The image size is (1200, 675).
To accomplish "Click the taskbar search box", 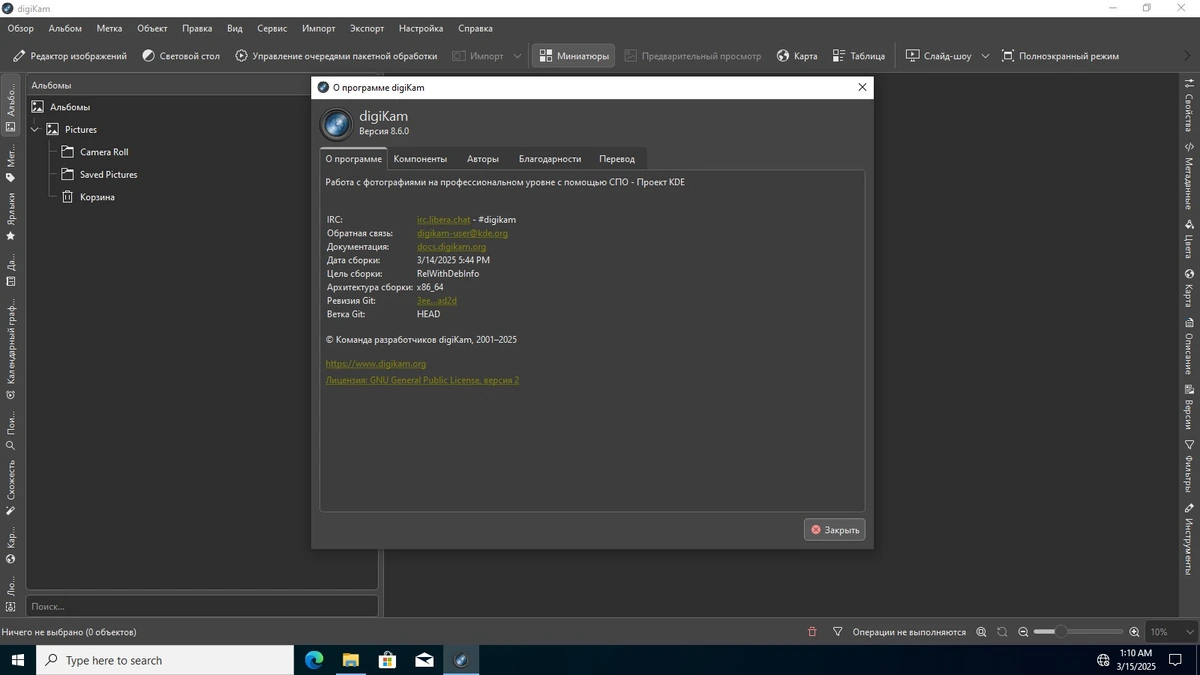I will coord(165,660).
